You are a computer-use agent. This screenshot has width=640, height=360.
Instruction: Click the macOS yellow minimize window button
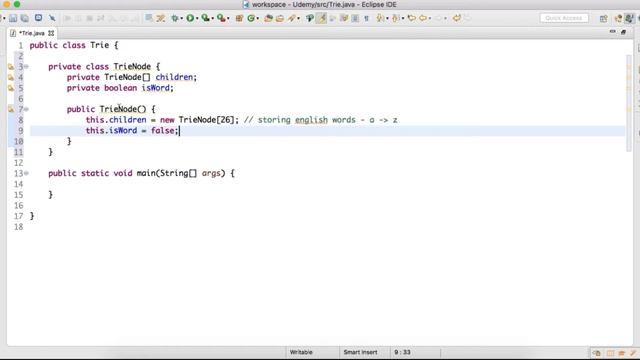(x=7, y=4)
